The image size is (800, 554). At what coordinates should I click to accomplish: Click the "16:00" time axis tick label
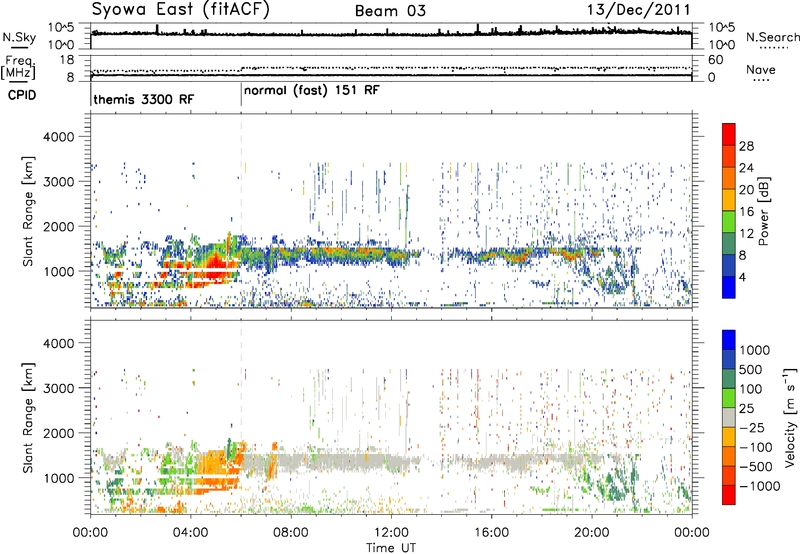coord(491,533)
